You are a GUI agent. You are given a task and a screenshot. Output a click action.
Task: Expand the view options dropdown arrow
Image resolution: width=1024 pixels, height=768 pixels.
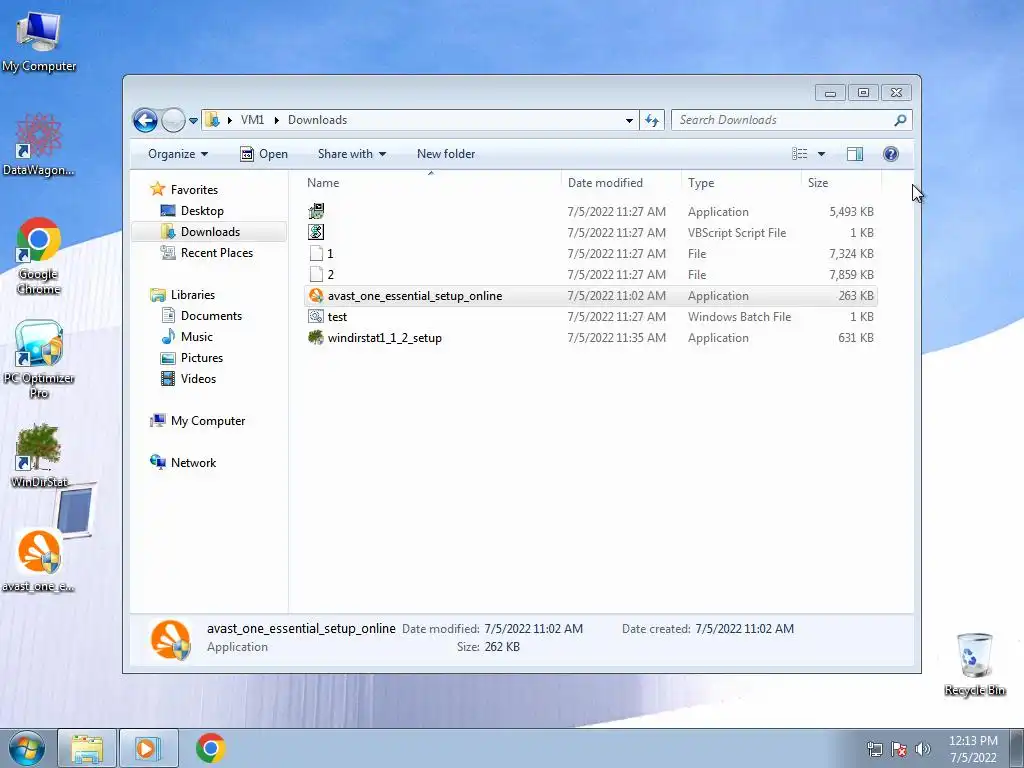[822, 154]
